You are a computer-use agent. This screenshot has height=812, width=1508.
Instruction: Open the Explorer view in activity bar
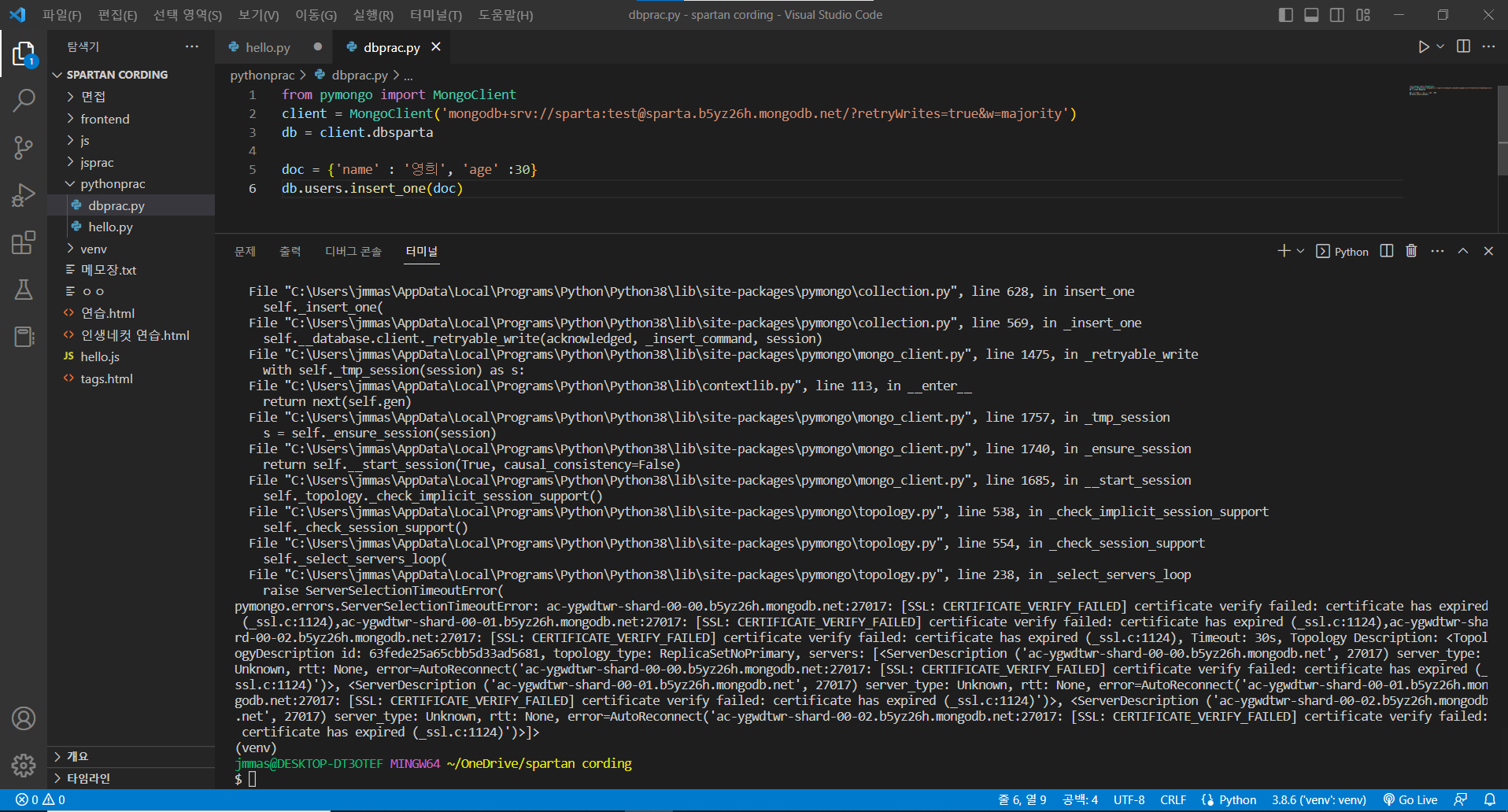click(x=24, y=54)
